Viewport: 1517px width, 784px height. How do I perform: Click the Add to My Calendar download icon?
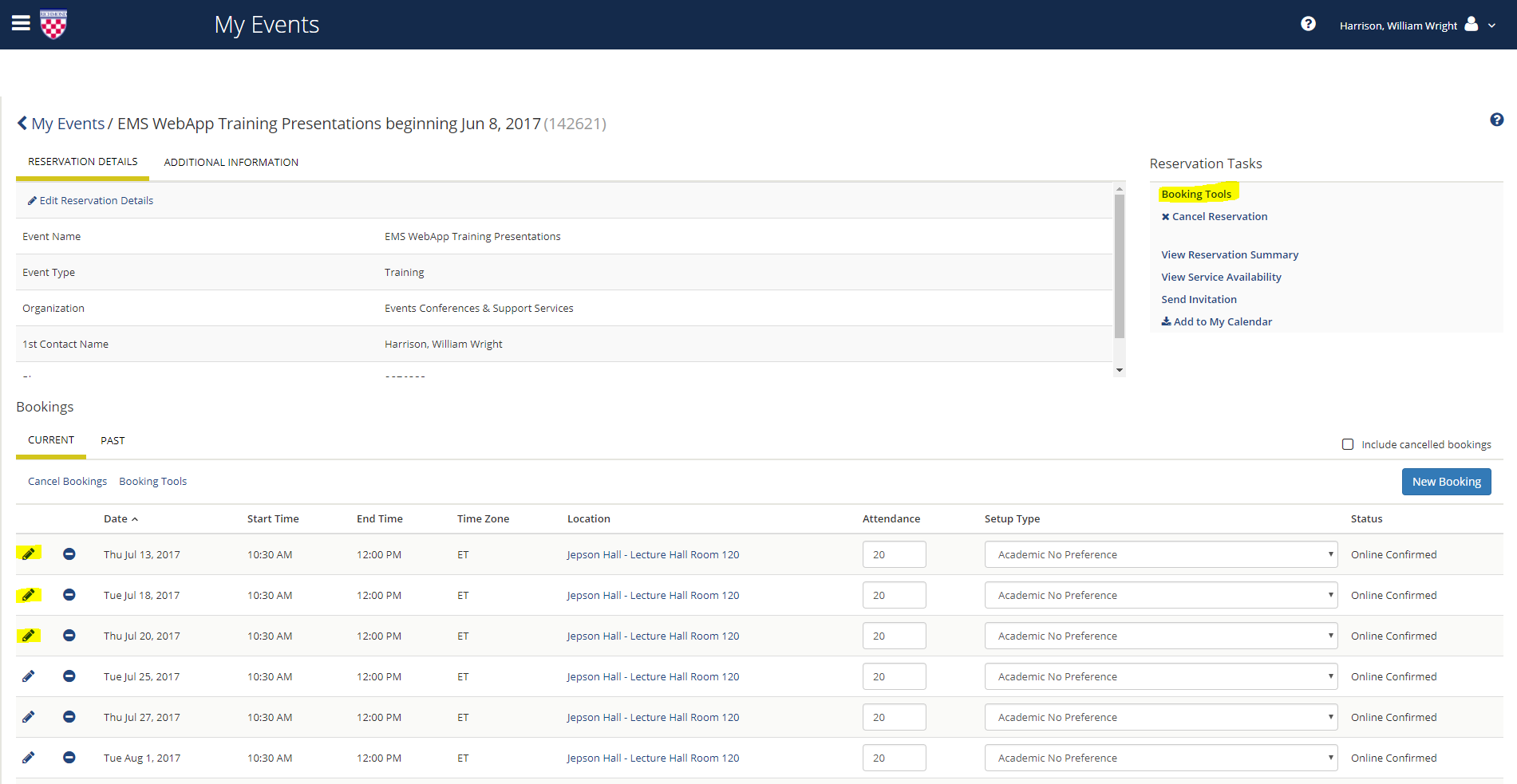(1166, 321)
